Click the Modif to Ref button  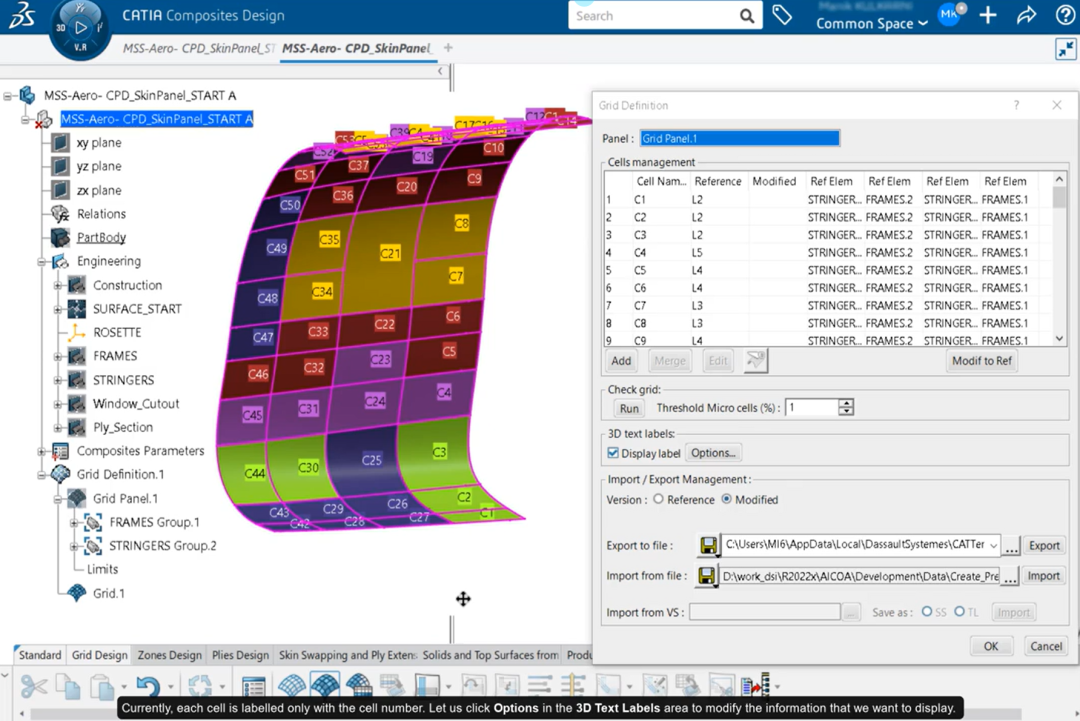click(x=982, y=360)
